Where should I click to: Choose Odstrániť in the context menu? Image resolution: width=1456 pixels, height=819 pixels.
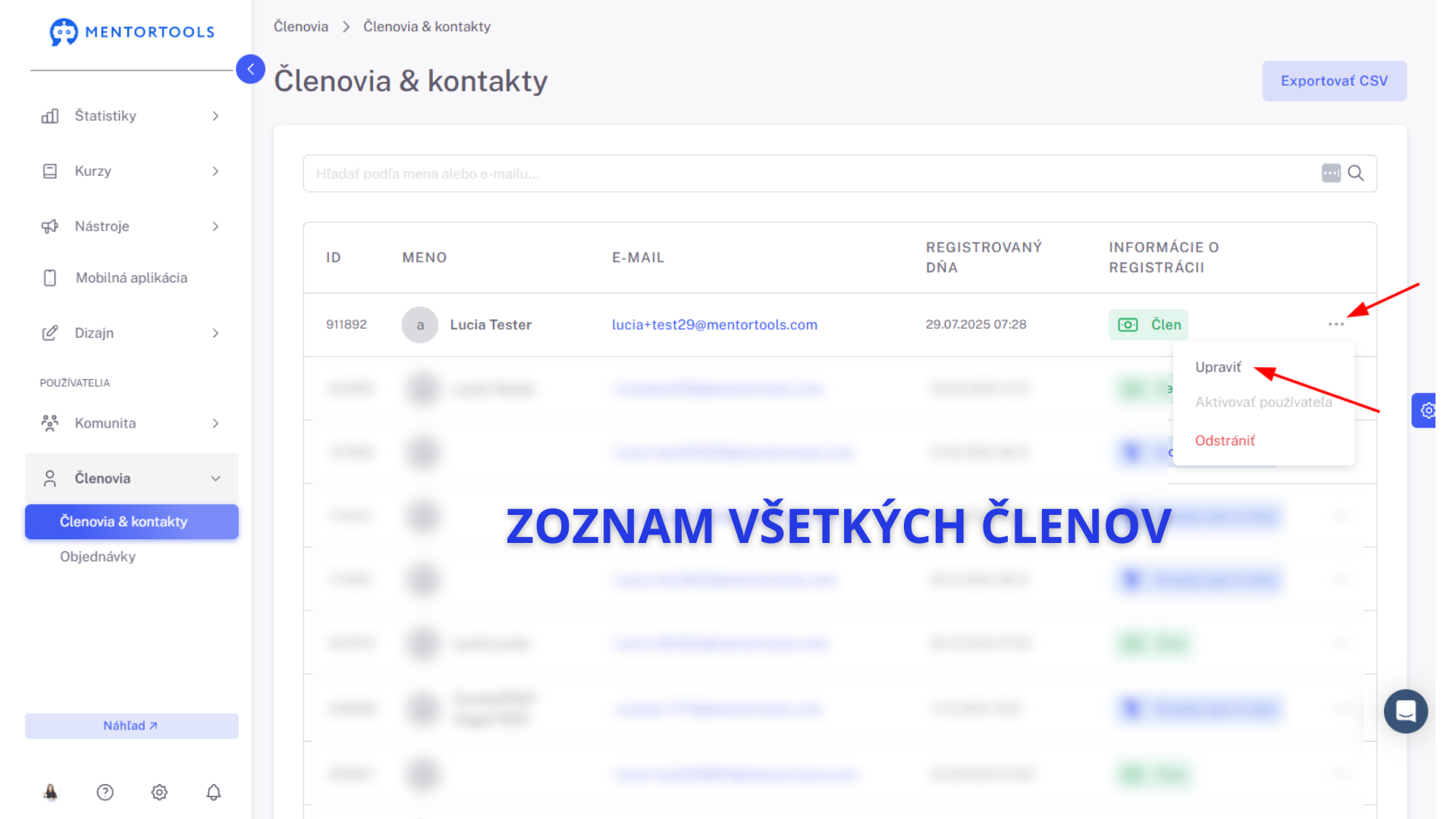[1225, 441]
